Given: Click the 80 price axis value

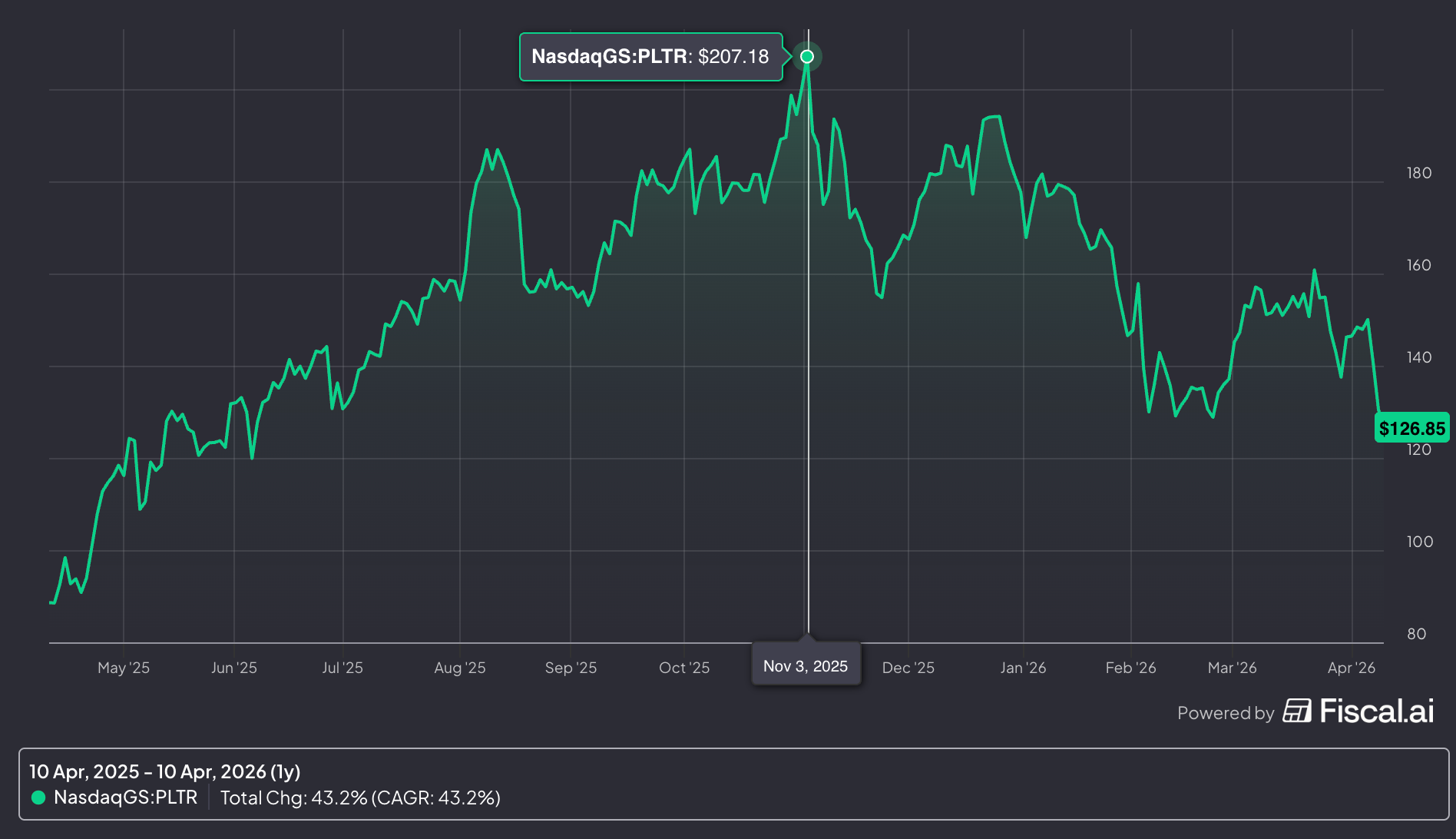Looking at the screenshot, I should [x=1417, y=634].
